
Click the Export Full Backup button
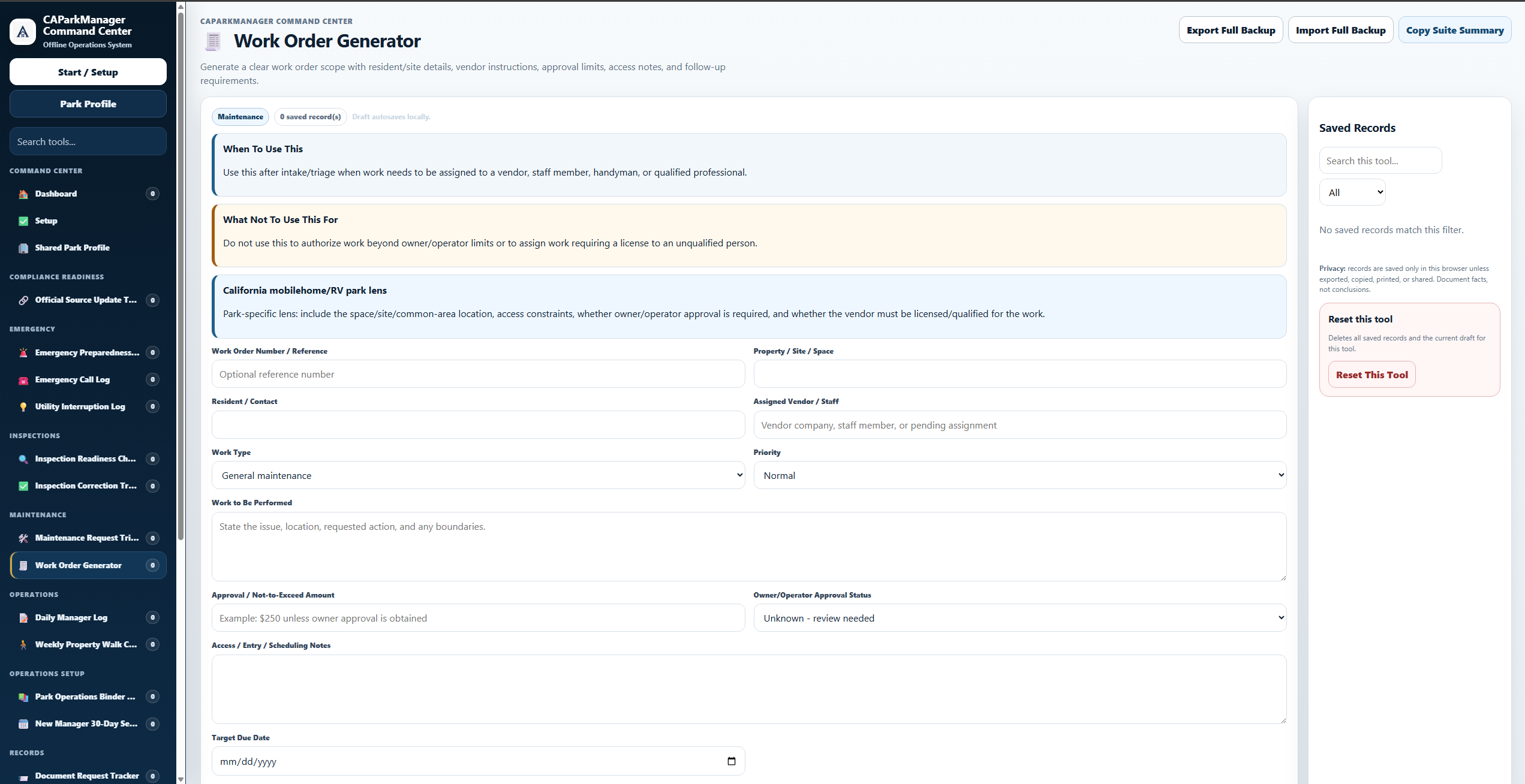[1231, 30]
